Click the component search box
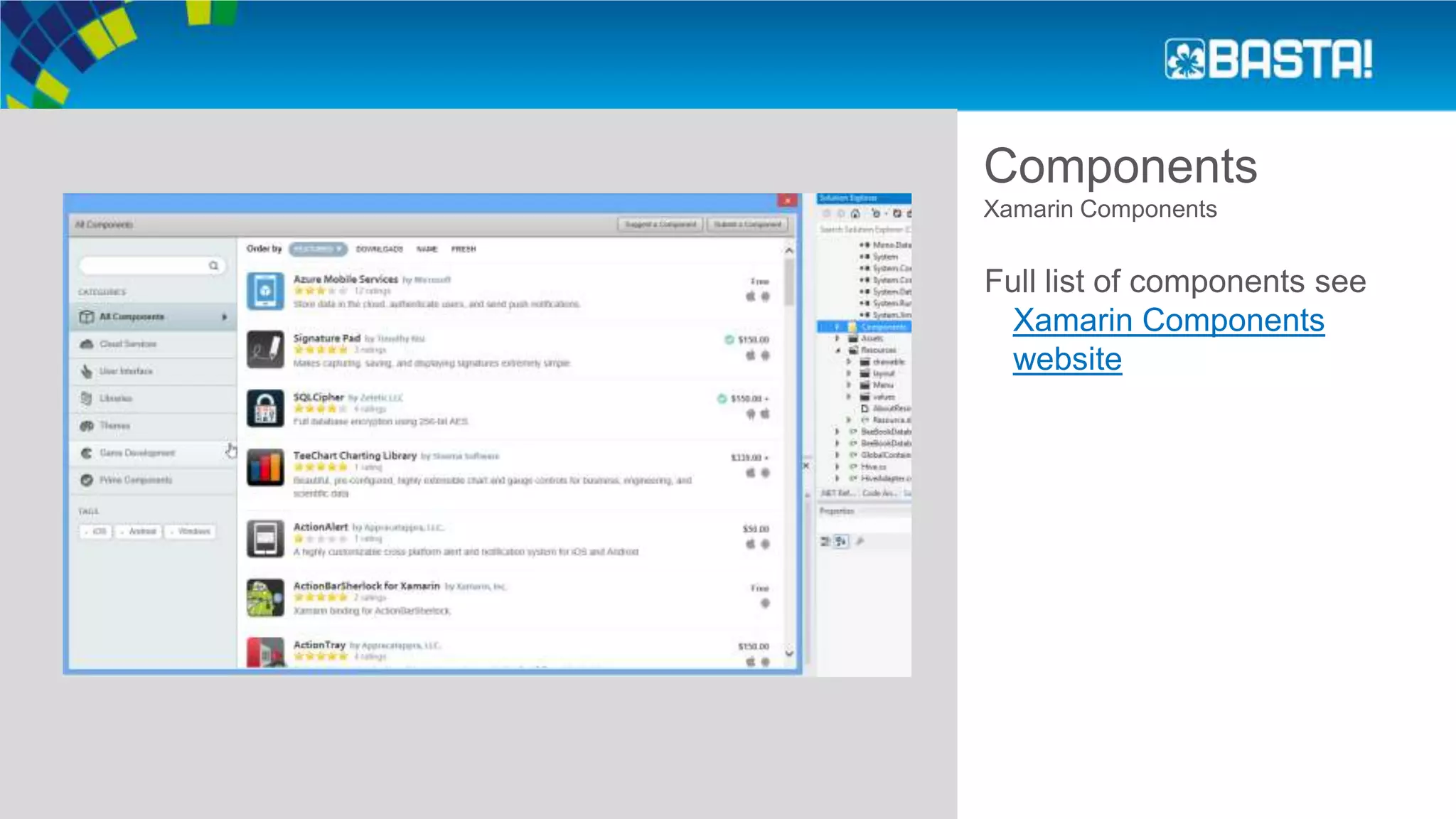Screen dimensions: 1456x819 tap(151, 265)
